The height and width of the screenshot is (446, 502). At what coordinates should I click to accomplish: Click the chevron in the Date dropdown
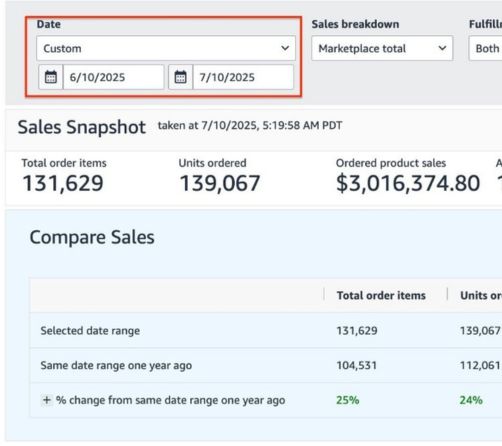(285, 48)
